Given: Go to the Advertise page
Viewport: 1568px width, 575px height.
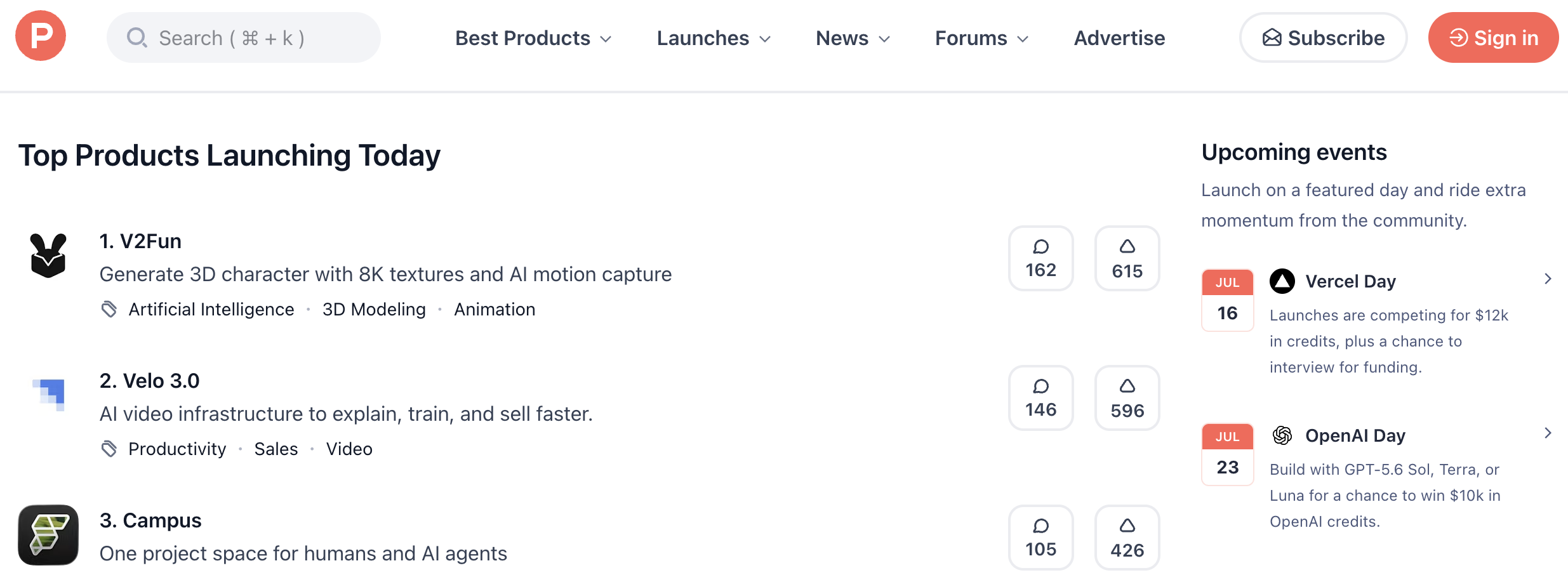Looking at the screenshot, I should pyautogui.click(x=1119, y=38).
